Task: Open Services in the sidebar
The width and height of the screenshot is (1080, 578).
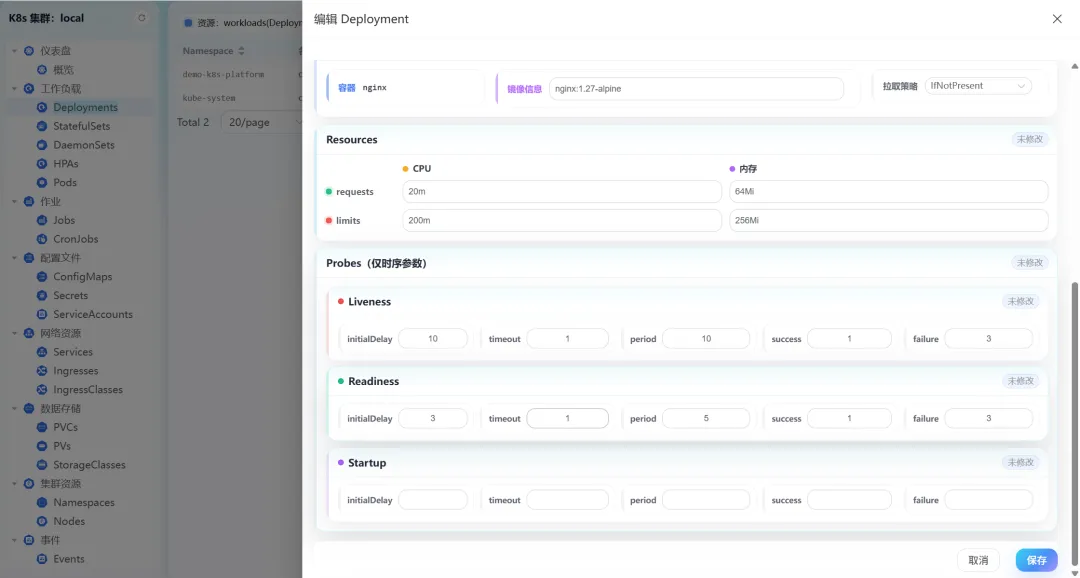Action: pos(73,352)
